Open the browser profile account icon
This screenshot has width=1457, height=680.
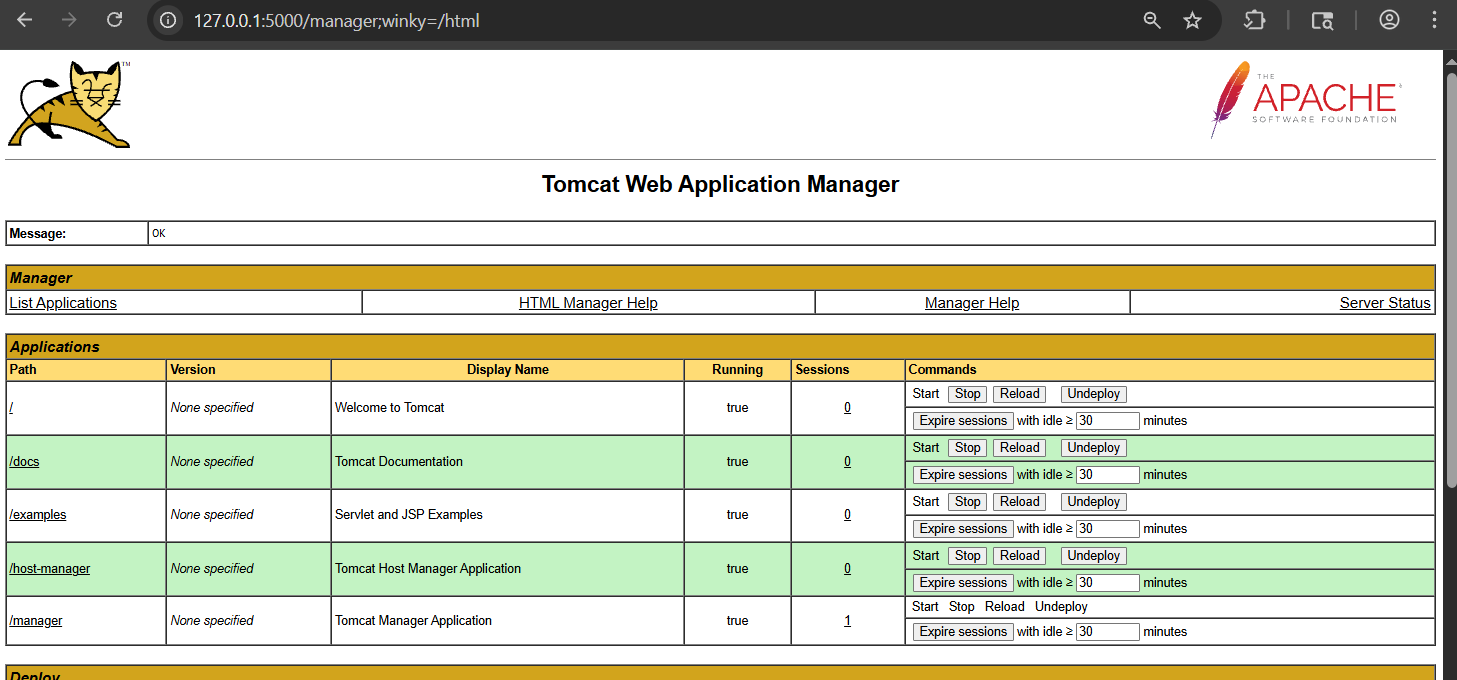(1389, 20)
